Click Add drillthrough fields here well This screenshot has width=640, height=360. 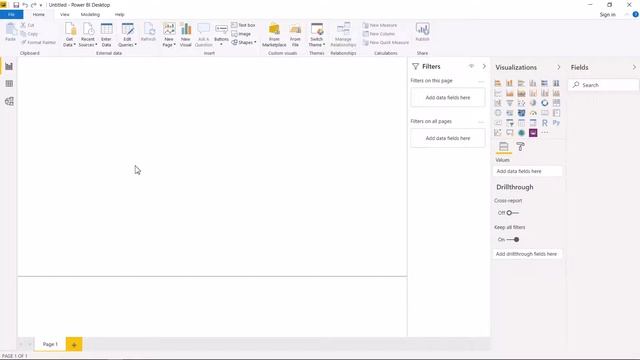pyautogui.click(x=528, y=254)
